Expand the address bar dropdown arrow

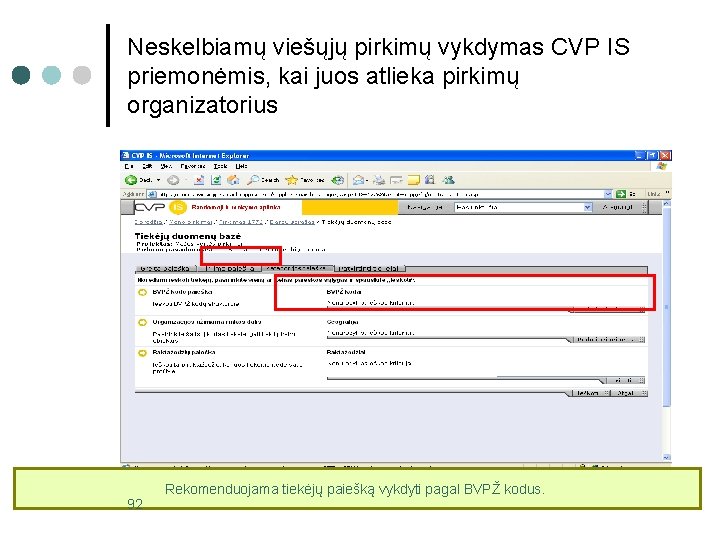pos(608,194)
